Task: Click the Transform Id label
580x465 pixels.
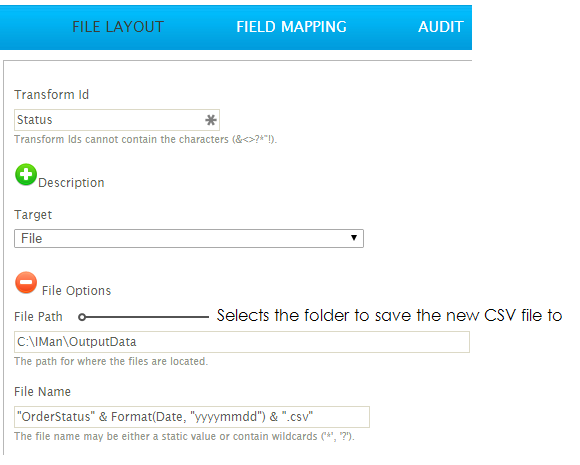Action: click(51, 95)
